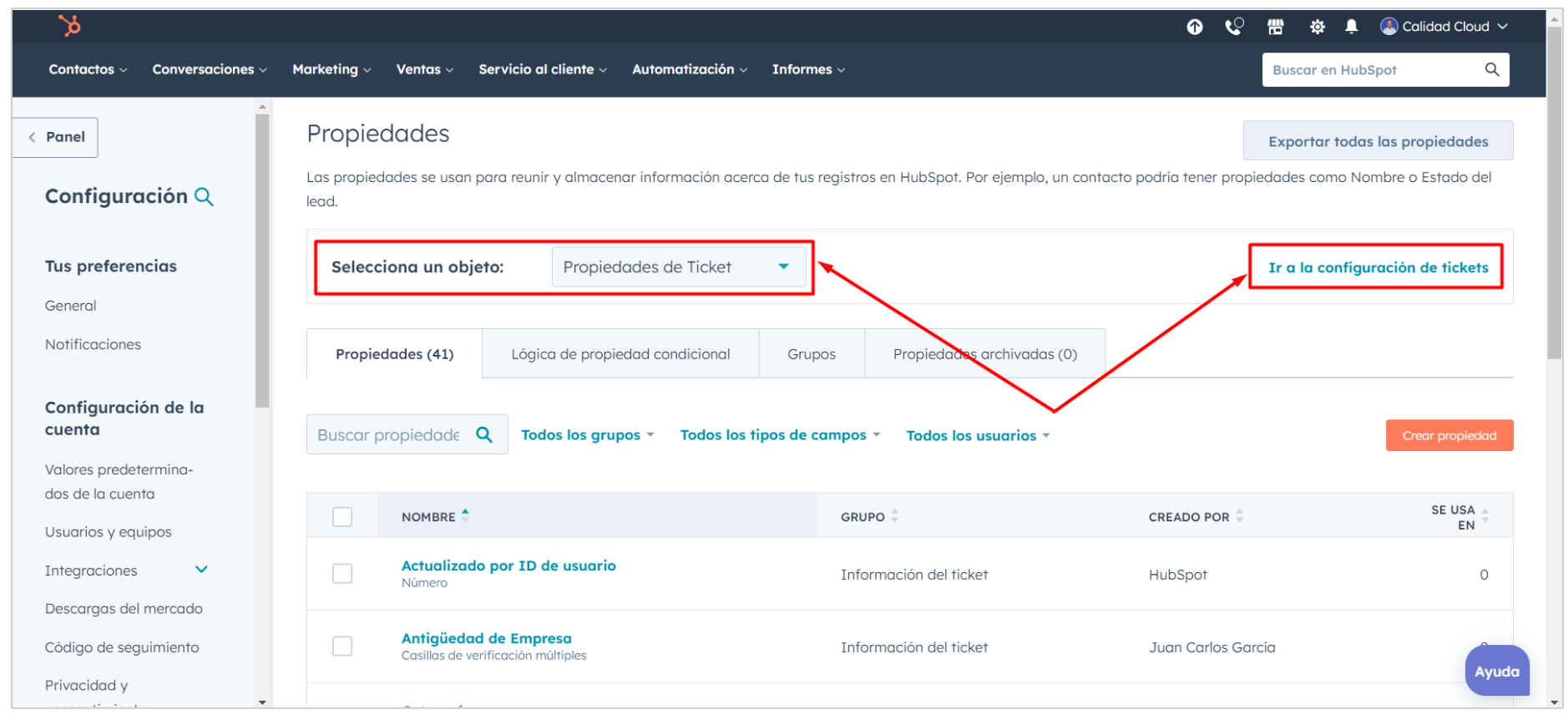This screenshot has height=715, width=1568.
Task: View notifications bell icon
Action: [1351, 27]
